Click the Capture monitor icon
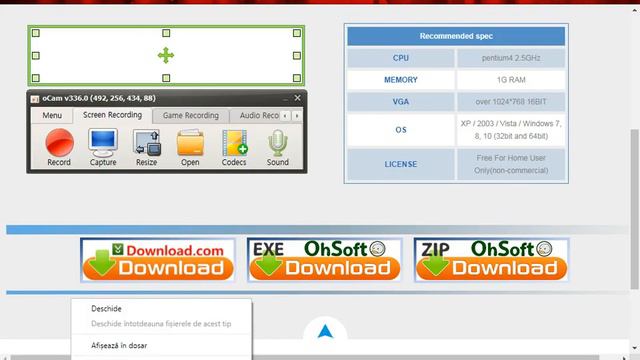The image size is (640, 360). tap(103, 143)
